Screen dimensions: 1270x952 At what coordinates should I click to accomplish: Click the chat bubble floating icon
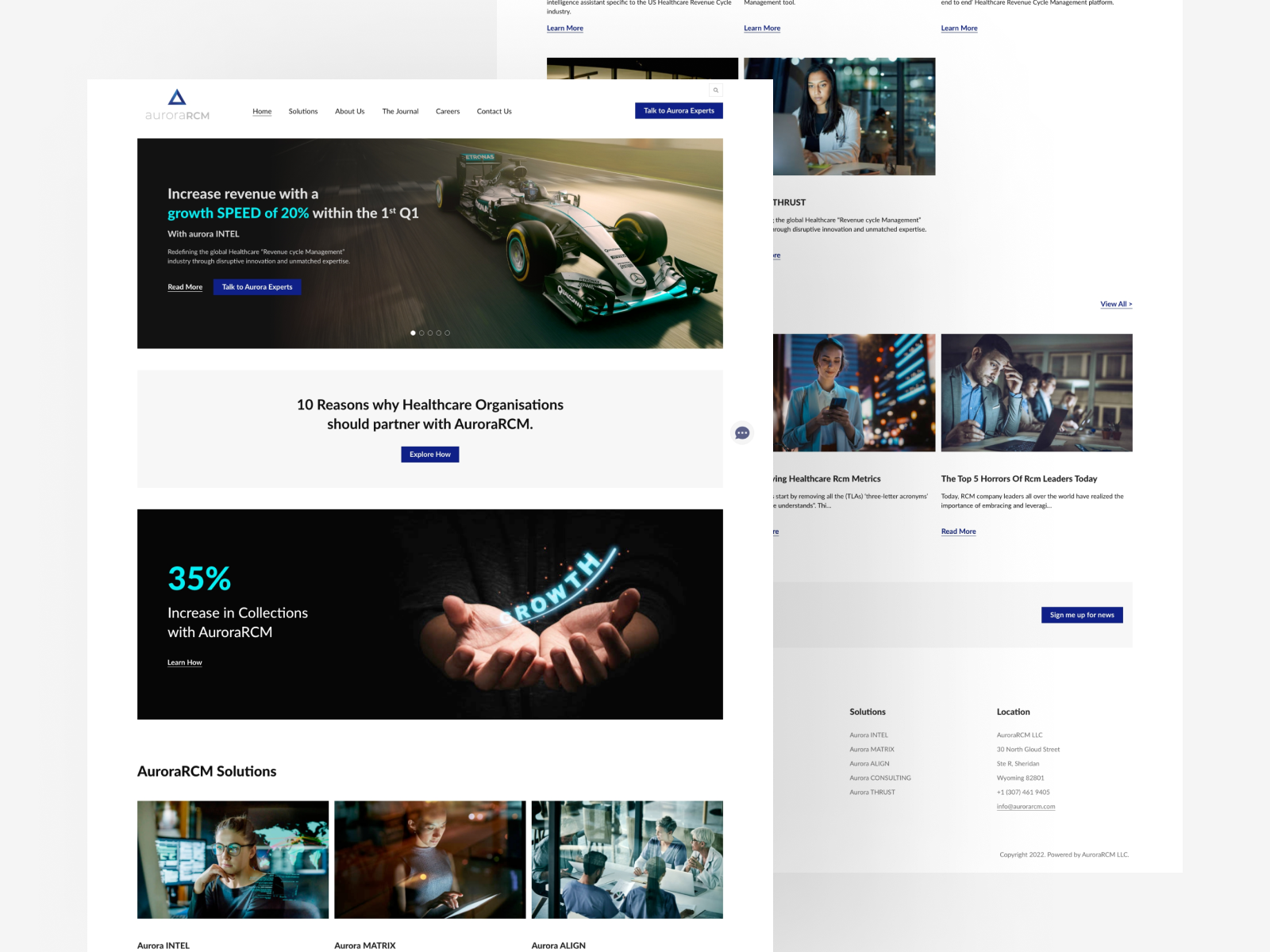coord(742,432)
